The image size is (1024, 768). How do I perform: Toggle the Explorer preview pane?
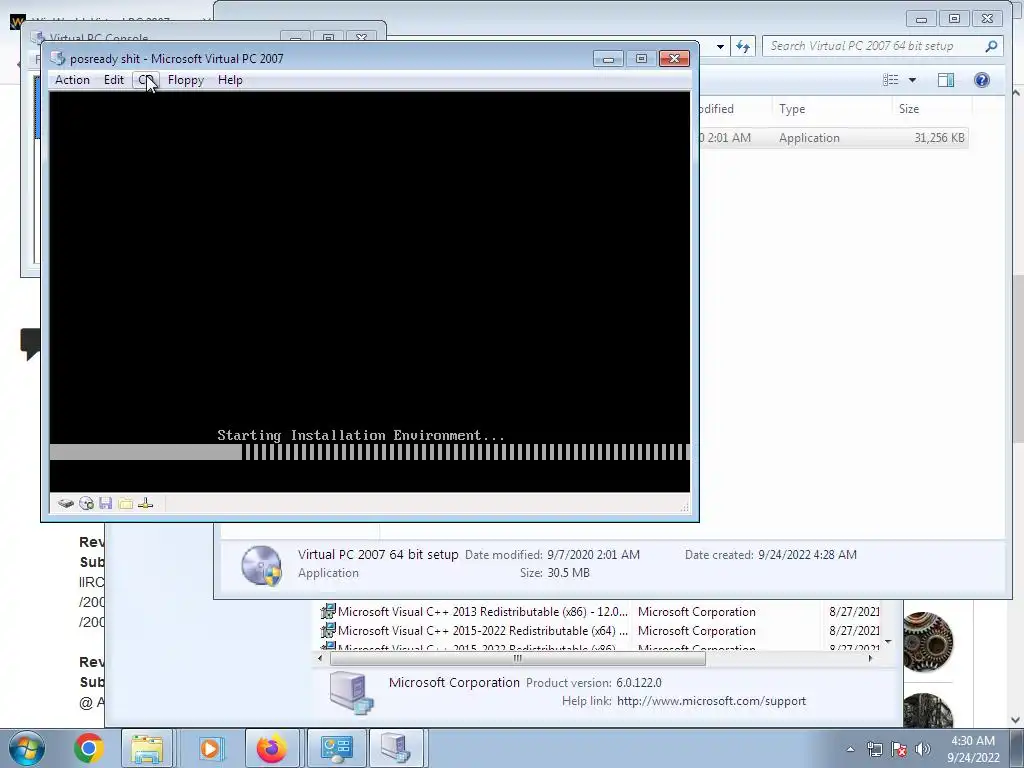(946, 80)
